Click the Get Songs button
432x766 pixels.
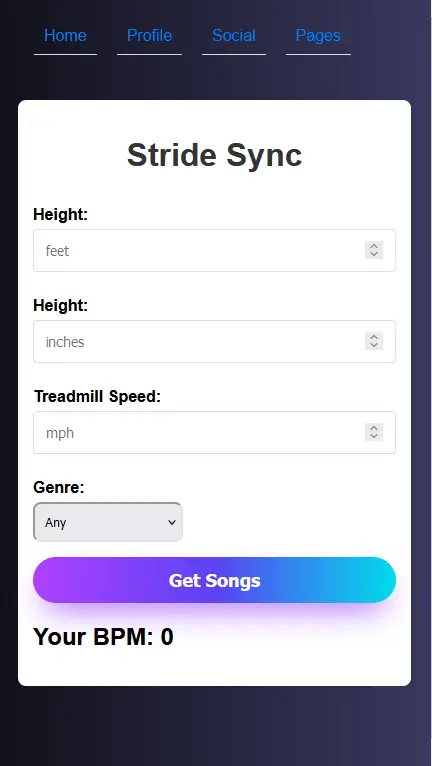(x=214, y=580)
